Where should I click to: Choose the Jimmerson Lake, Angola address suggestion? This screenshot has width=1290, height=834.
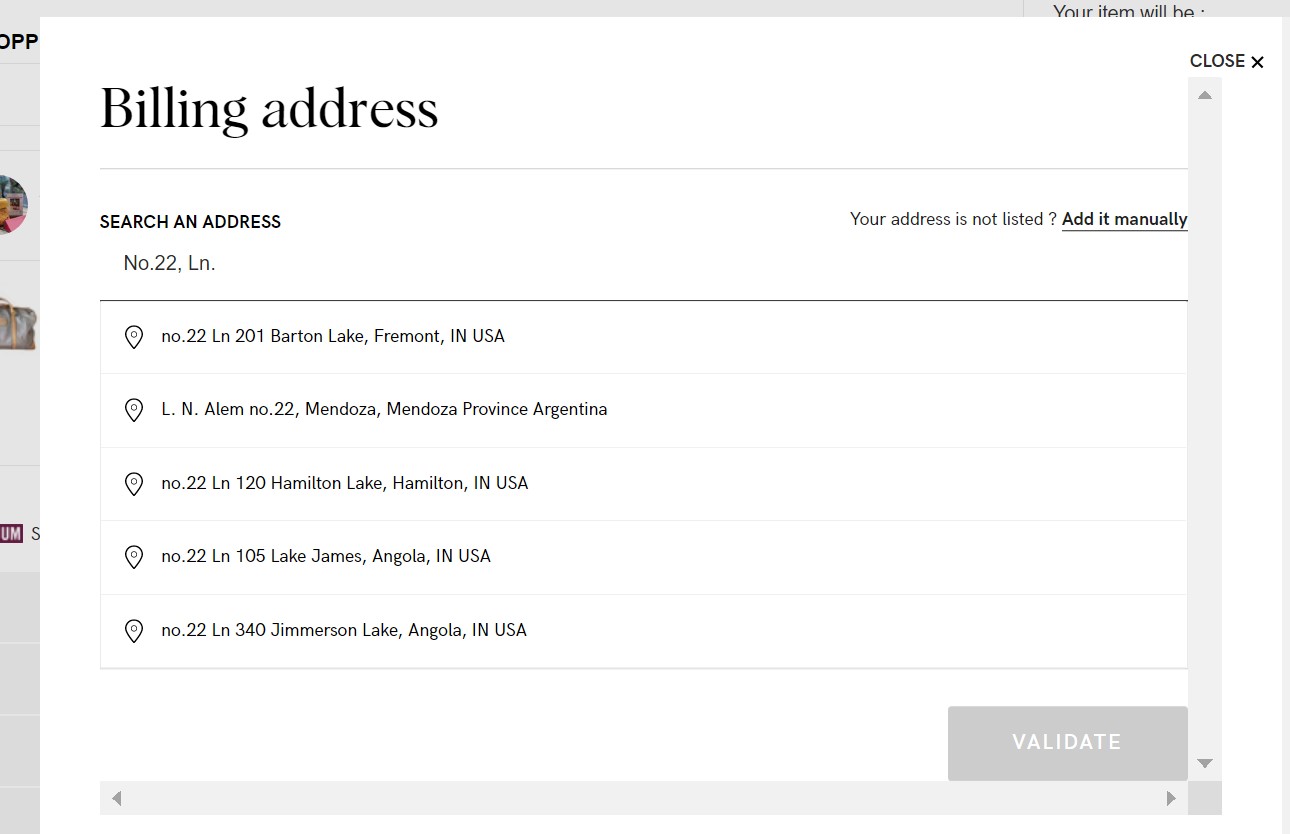coord(344,631)
